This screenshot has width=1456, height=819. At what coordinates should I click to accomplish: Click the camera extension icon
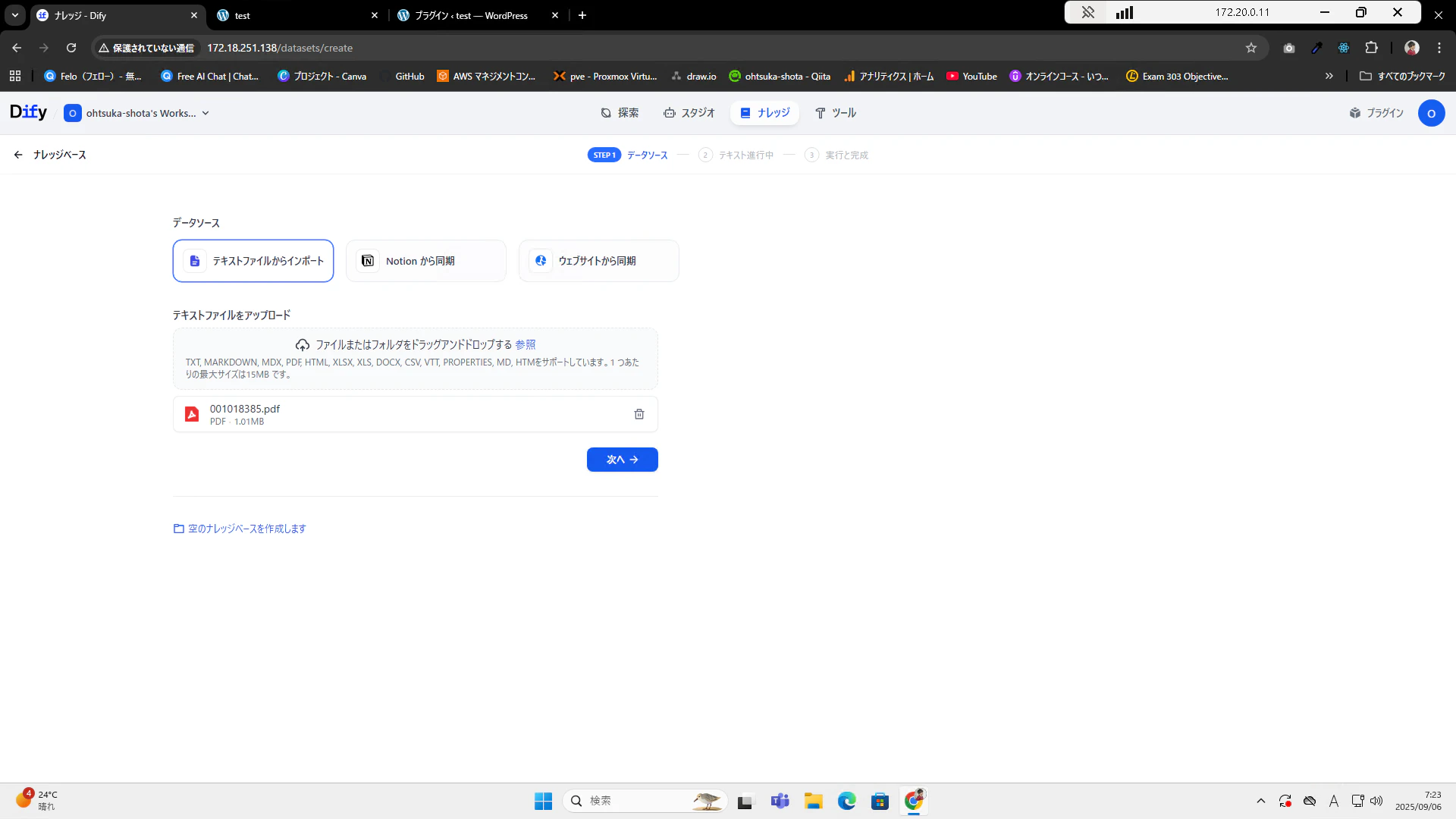[1289, 48]
